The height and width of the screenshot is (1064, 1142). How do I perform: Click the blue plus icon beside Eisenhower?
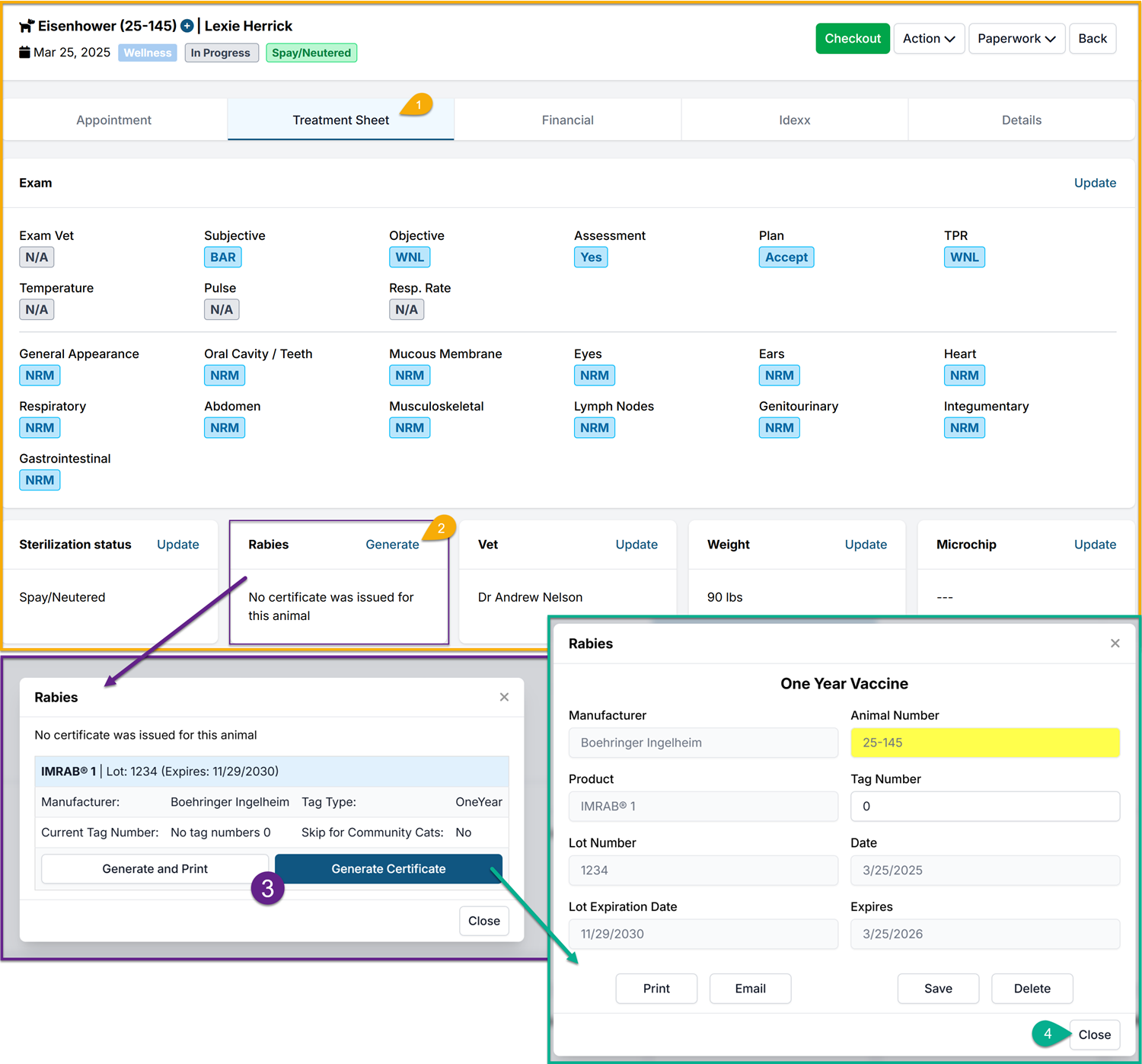pyautogui.click(x=187, y=26)
